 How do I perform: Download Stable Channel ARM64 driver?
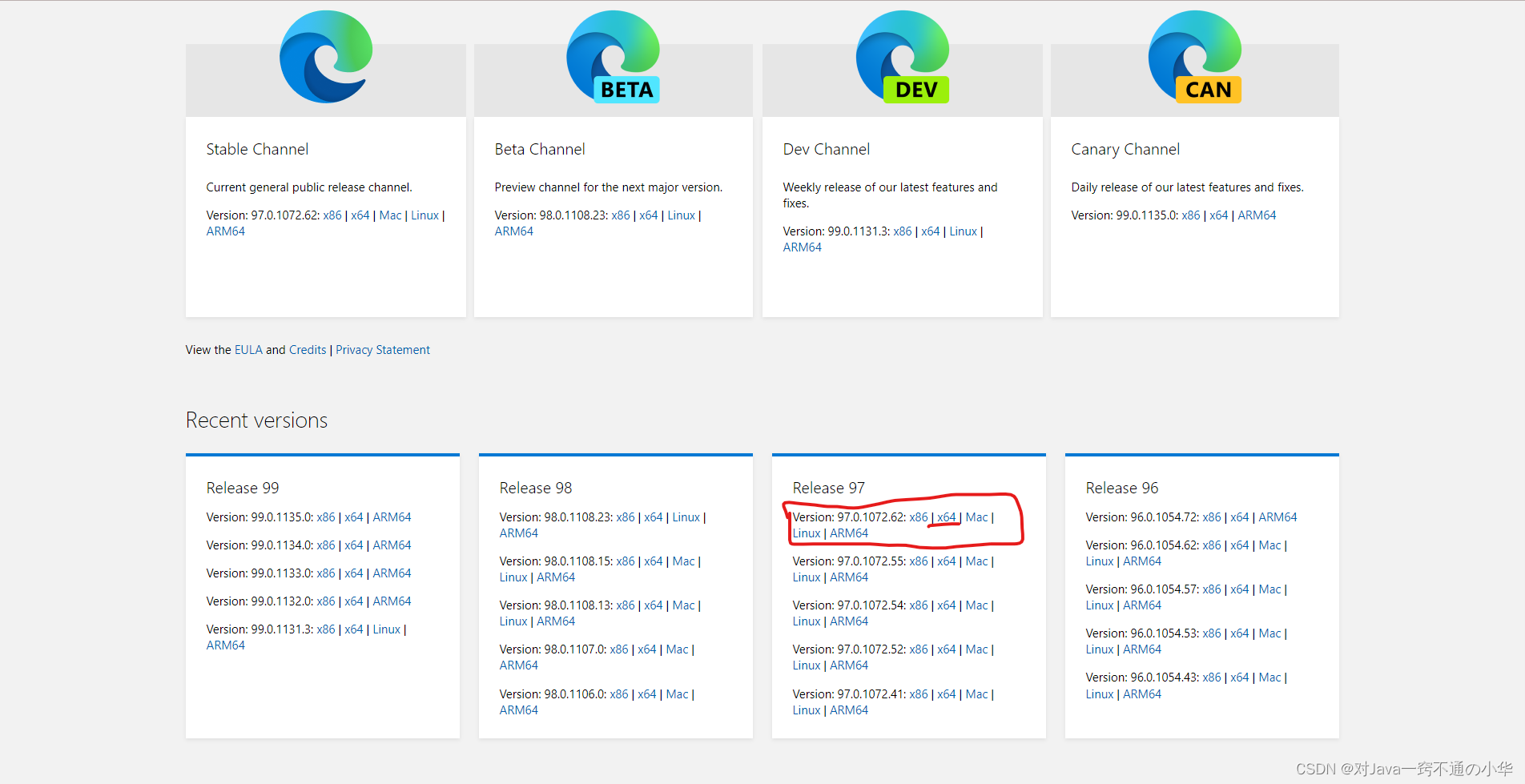pos(226,231)
